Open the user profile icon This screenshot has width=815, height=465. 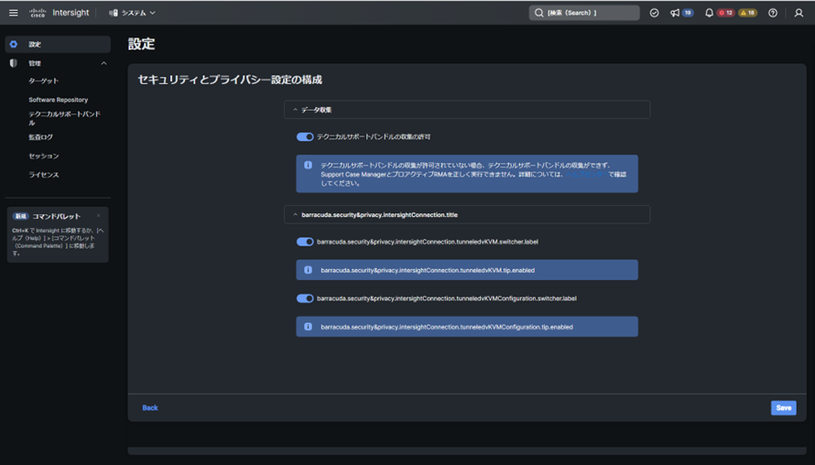[799, 13]
